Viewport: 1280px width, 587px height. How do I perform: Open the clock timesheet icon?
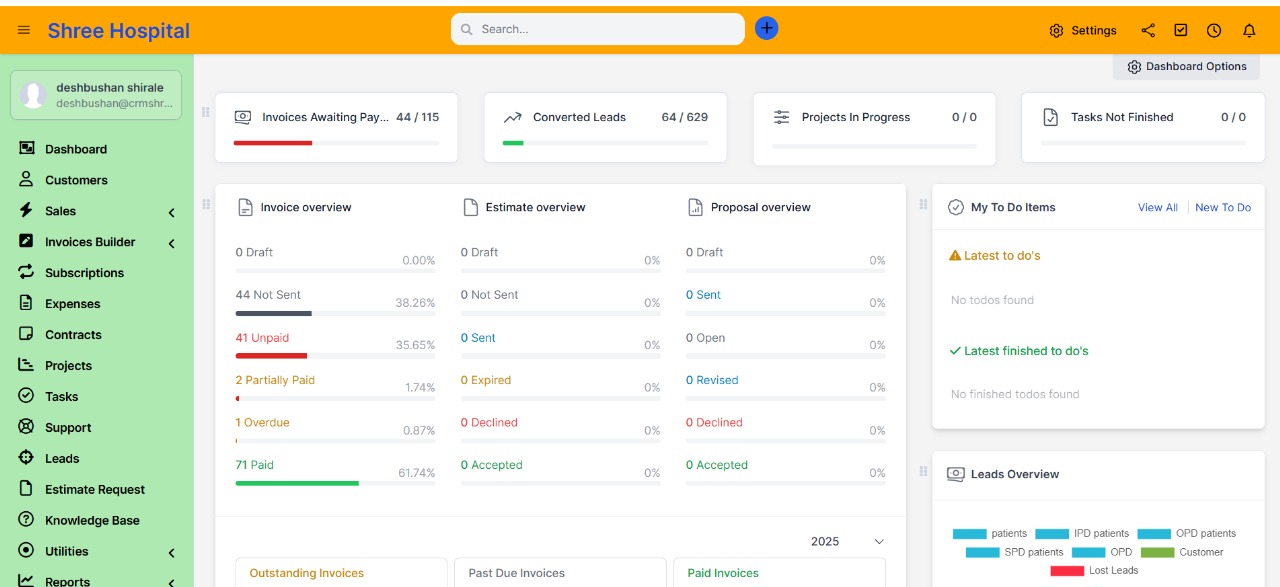(x=1214, y=30)
